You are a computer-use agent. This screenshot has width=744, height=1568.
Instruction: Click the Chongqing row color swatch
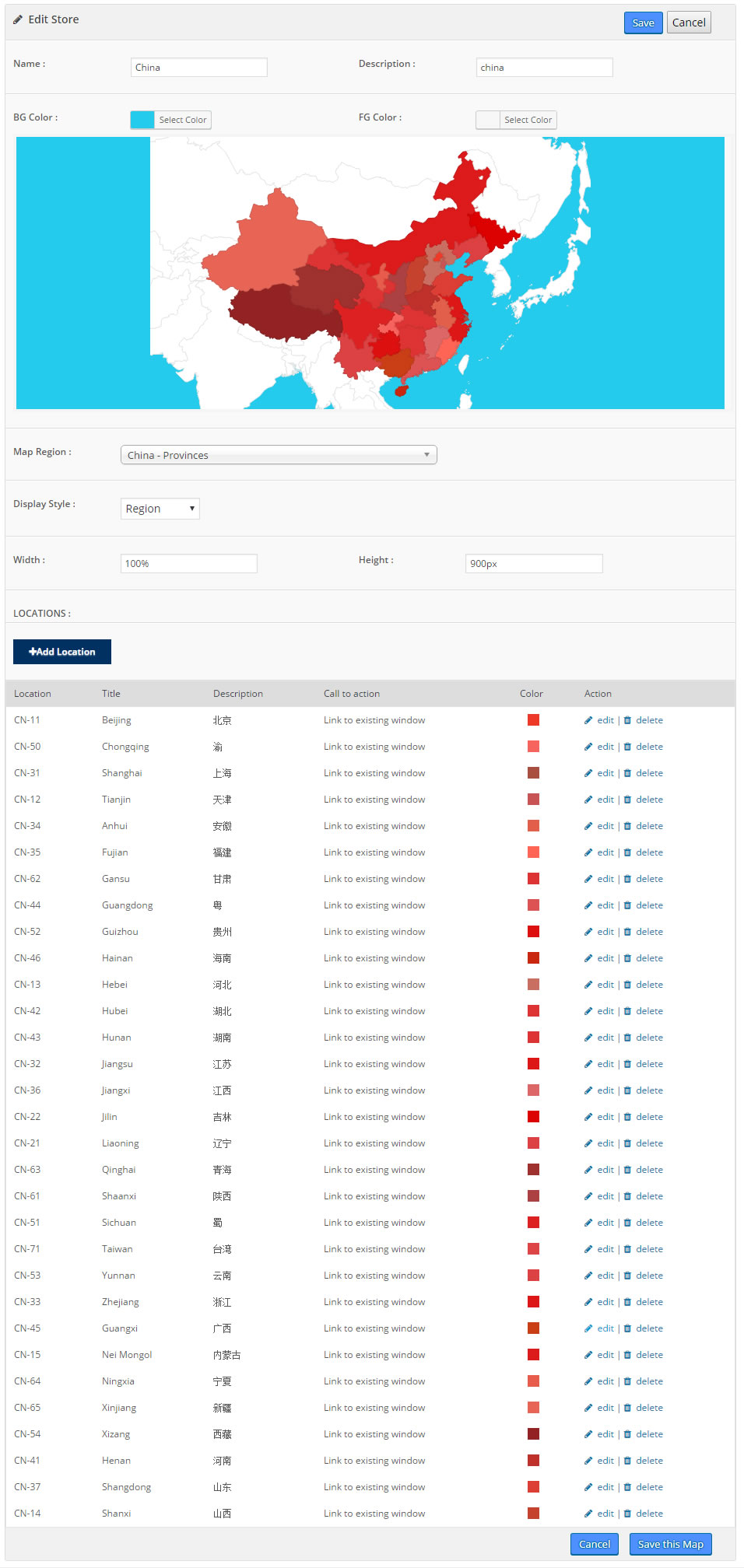click(x=533, y=747)
